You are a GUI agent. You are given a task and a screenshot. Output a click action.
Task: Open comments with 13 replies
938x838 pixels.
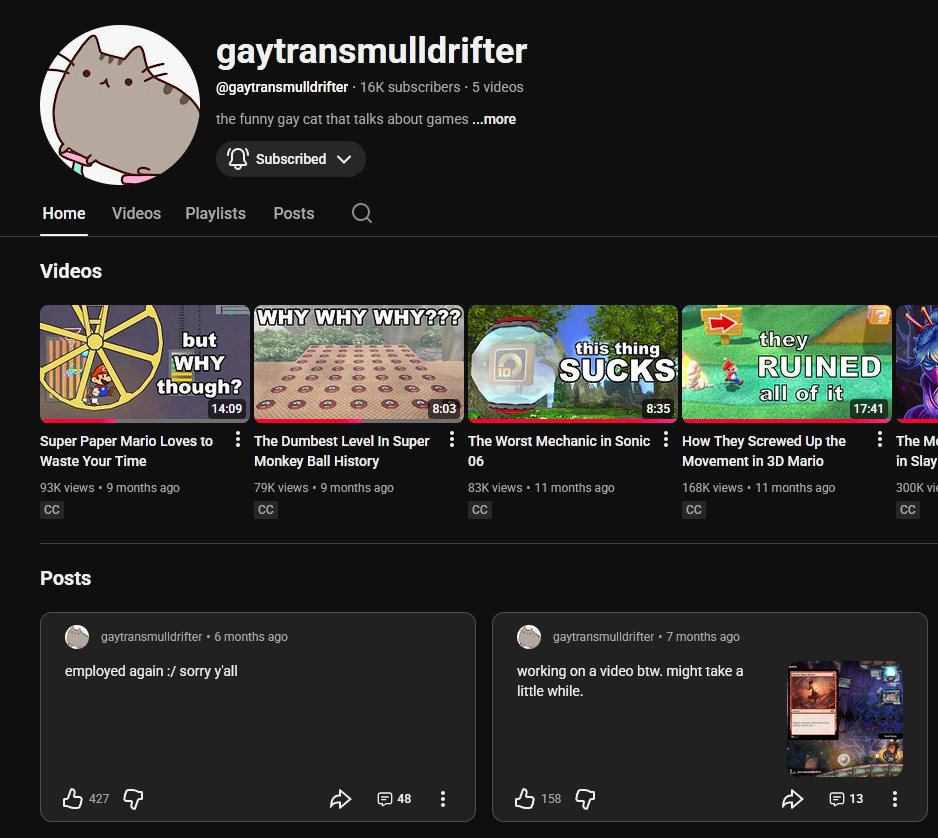[846, 798]
